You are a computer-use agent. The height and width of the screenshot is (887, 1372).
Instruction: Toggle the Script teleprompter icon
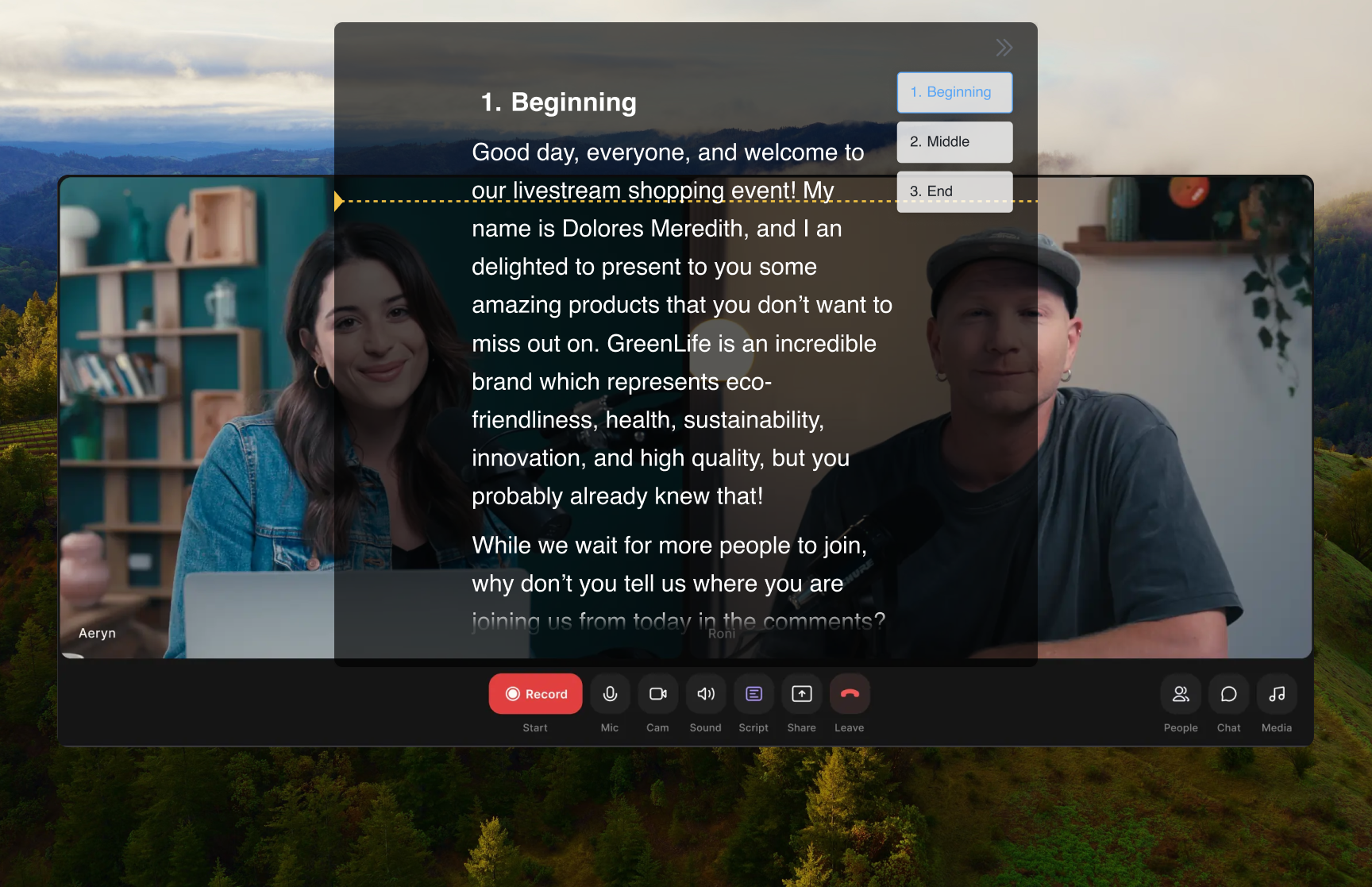click(753, 694)
